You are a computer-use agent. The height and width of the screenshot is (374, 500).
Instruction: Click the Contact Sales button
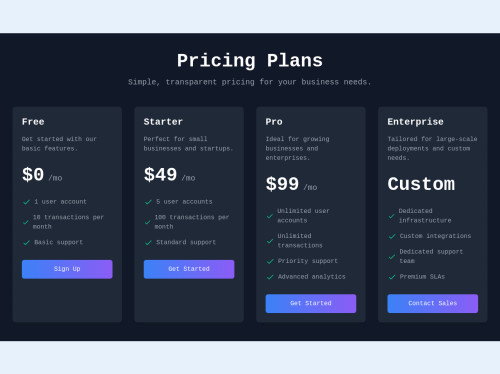coord(433,303)
